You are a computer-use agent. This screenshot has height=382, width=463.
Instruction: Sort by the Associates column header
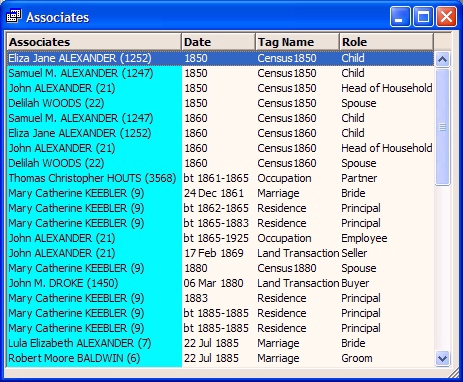coord(94,42)
